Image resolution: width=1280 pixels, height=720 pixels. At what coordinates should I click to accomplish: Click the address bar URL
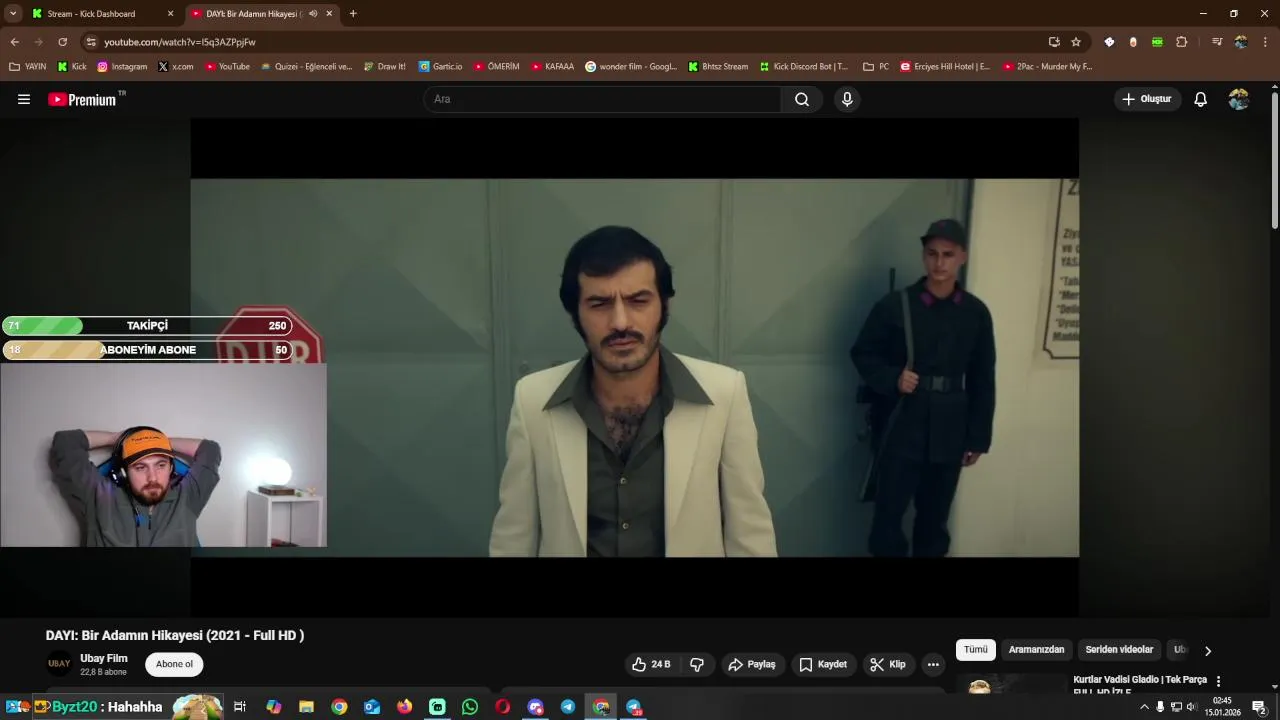pyautogui.click(x=180, y=42)
